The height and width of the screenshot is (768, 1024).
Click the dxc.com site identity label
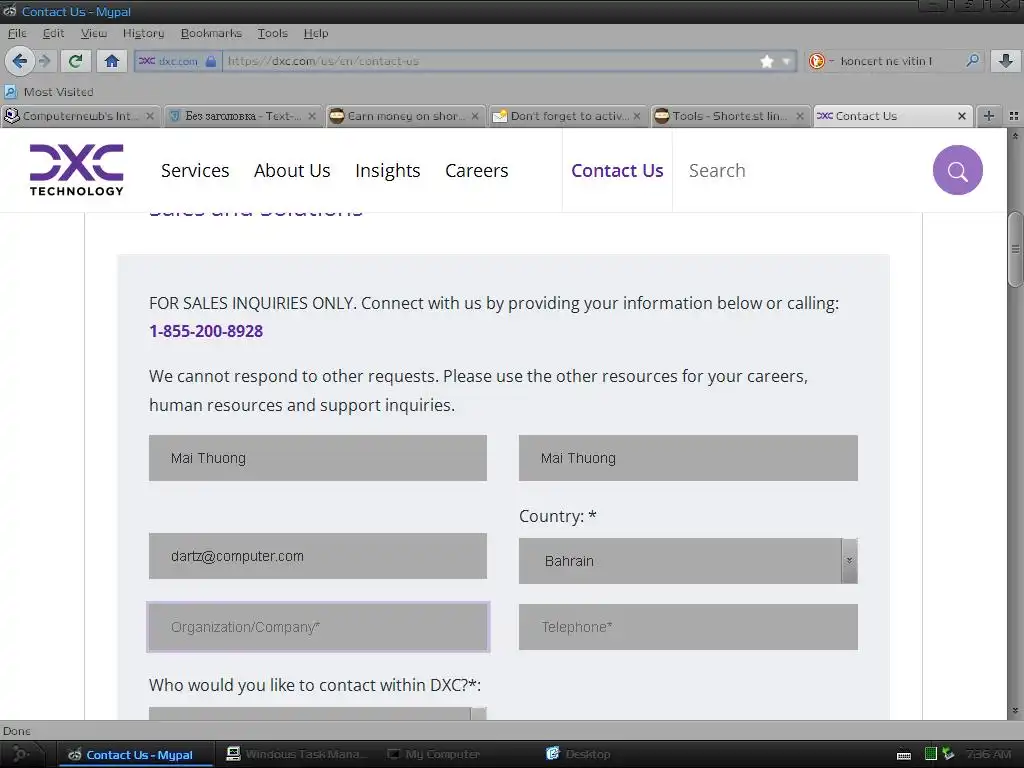pyautogui.click(x=178, y=61)
